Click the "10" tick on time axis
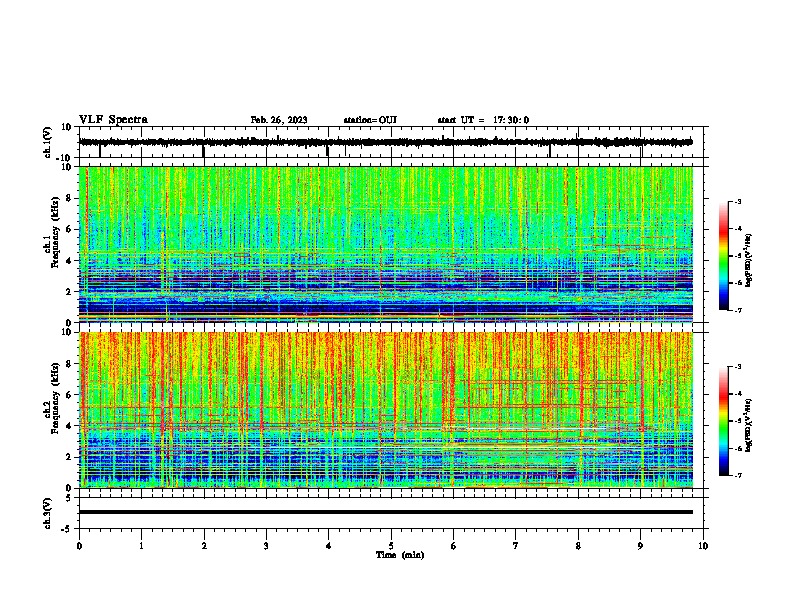Image resolution: width=792 pixels, height=612 pixels. tap(703, 546)
